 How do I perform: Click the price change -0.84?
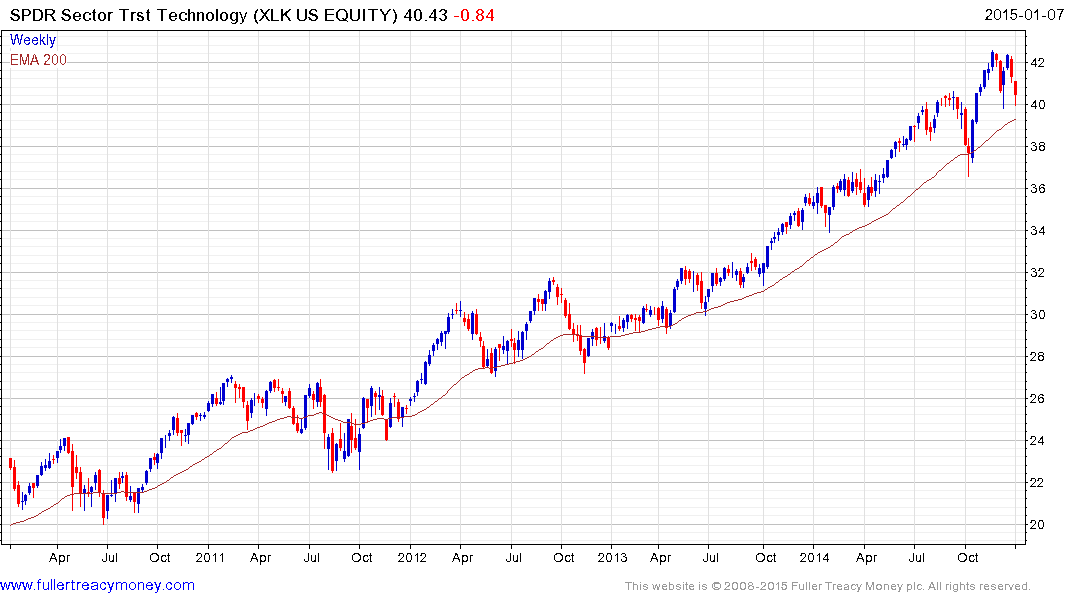coord(474,15)
